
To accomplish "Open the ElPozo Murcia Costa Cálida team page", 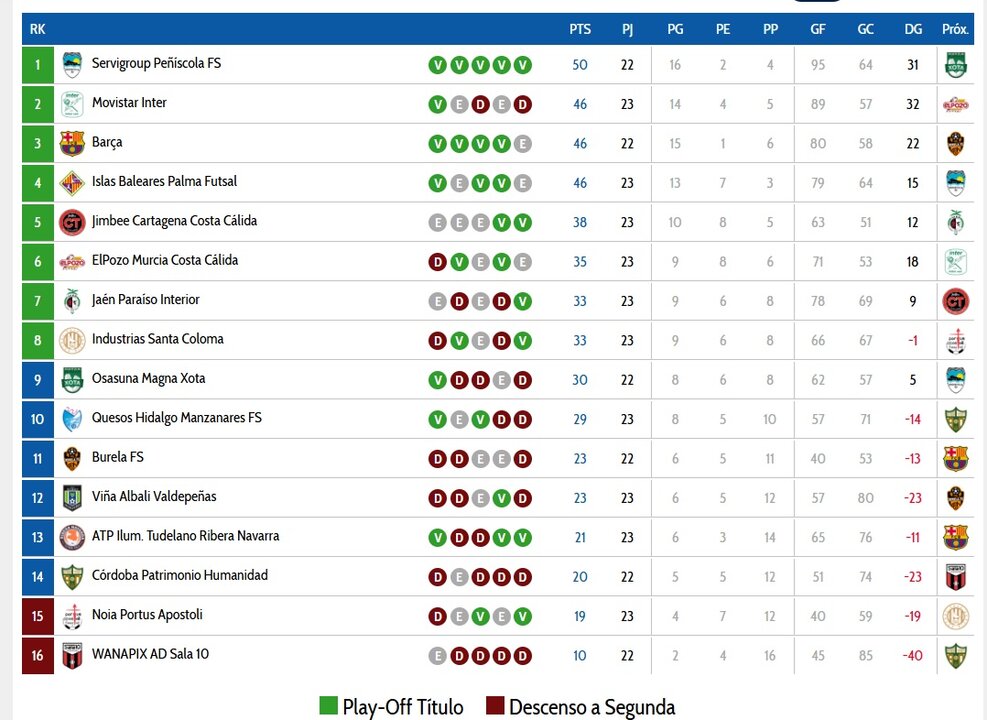I will [x=165, y=261].
